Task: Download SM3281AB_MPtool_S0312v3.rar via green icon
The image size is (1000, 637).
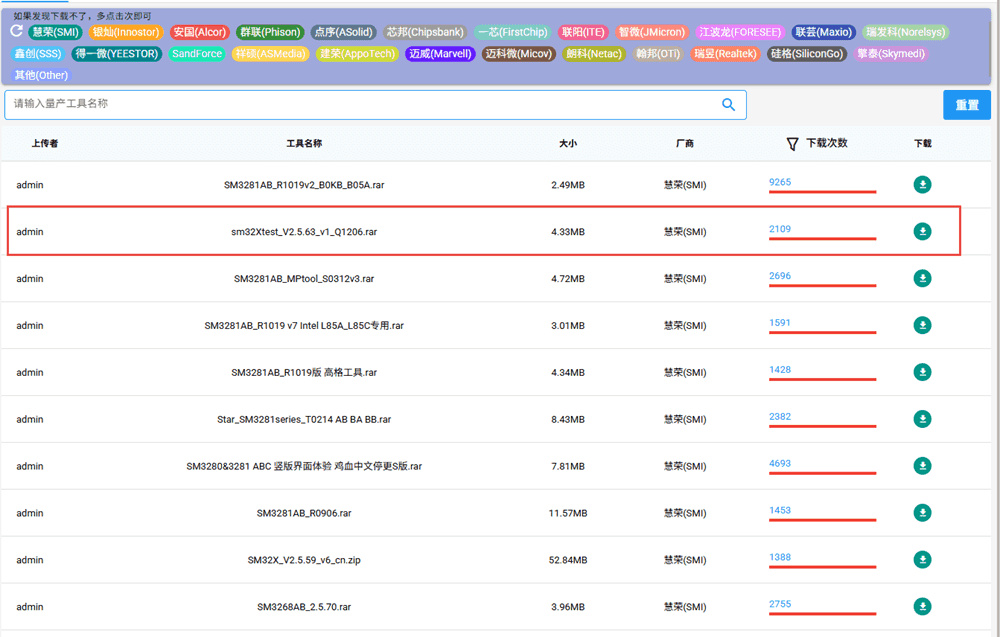Action: pos(922,278)
